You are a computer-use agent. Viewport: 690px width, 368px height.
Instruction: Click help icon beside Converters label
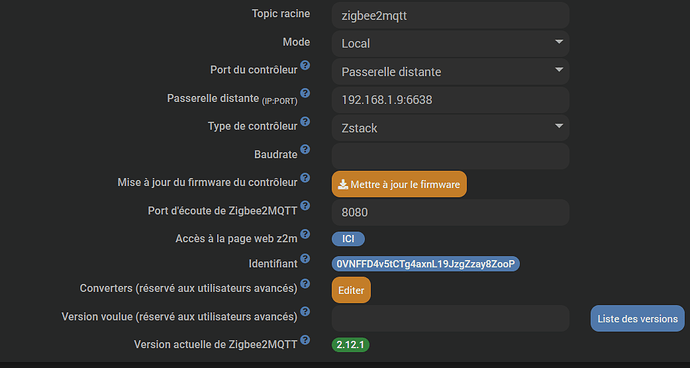305,283
